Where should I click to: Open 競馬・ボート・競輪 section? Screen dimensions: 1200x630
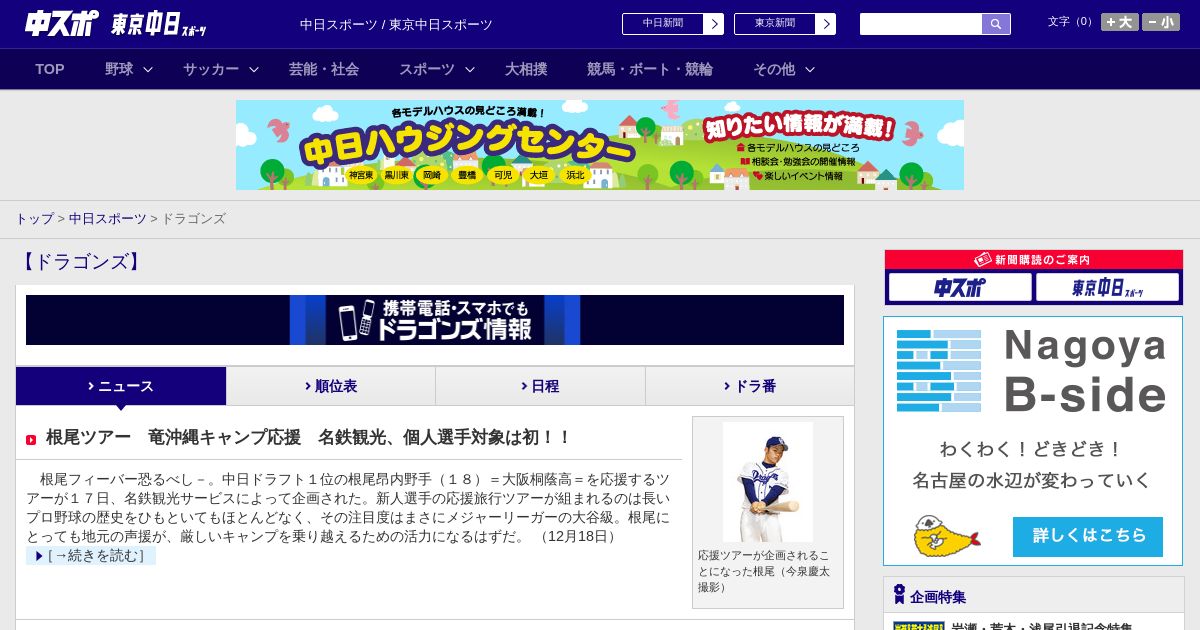650,69
